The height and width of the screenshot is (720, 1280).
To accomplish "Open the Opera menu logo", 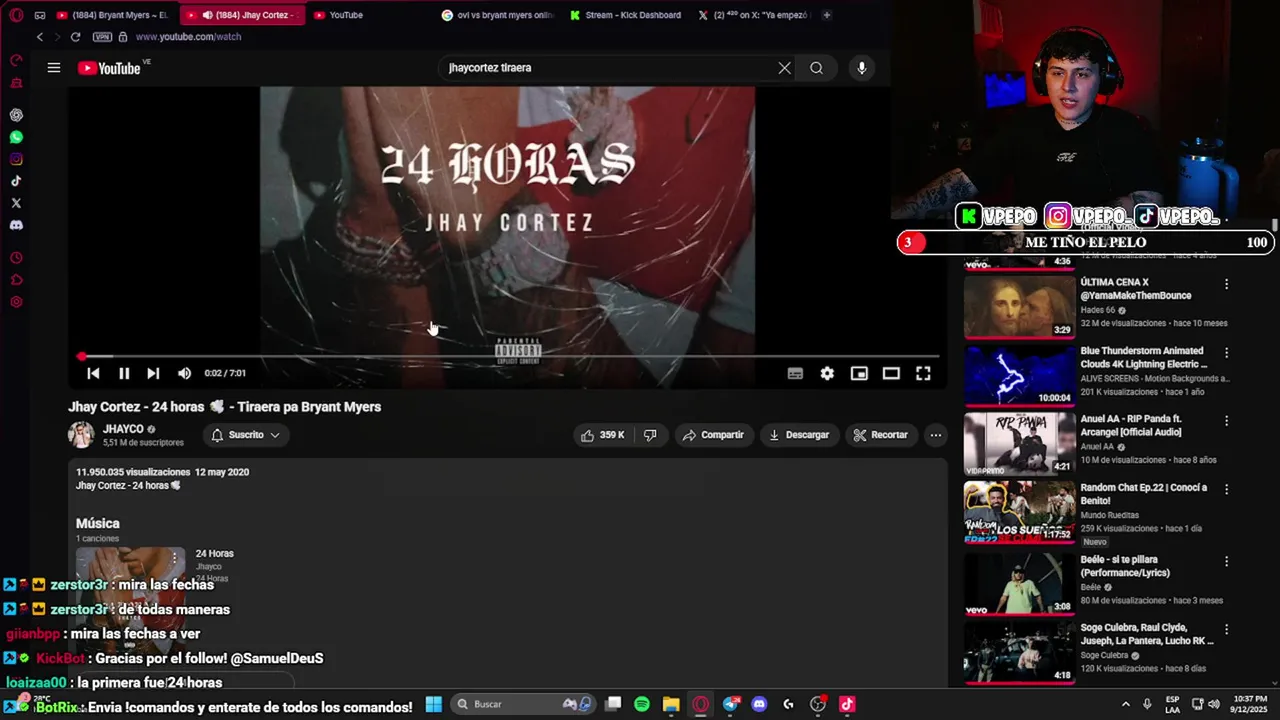I will 16,15.
